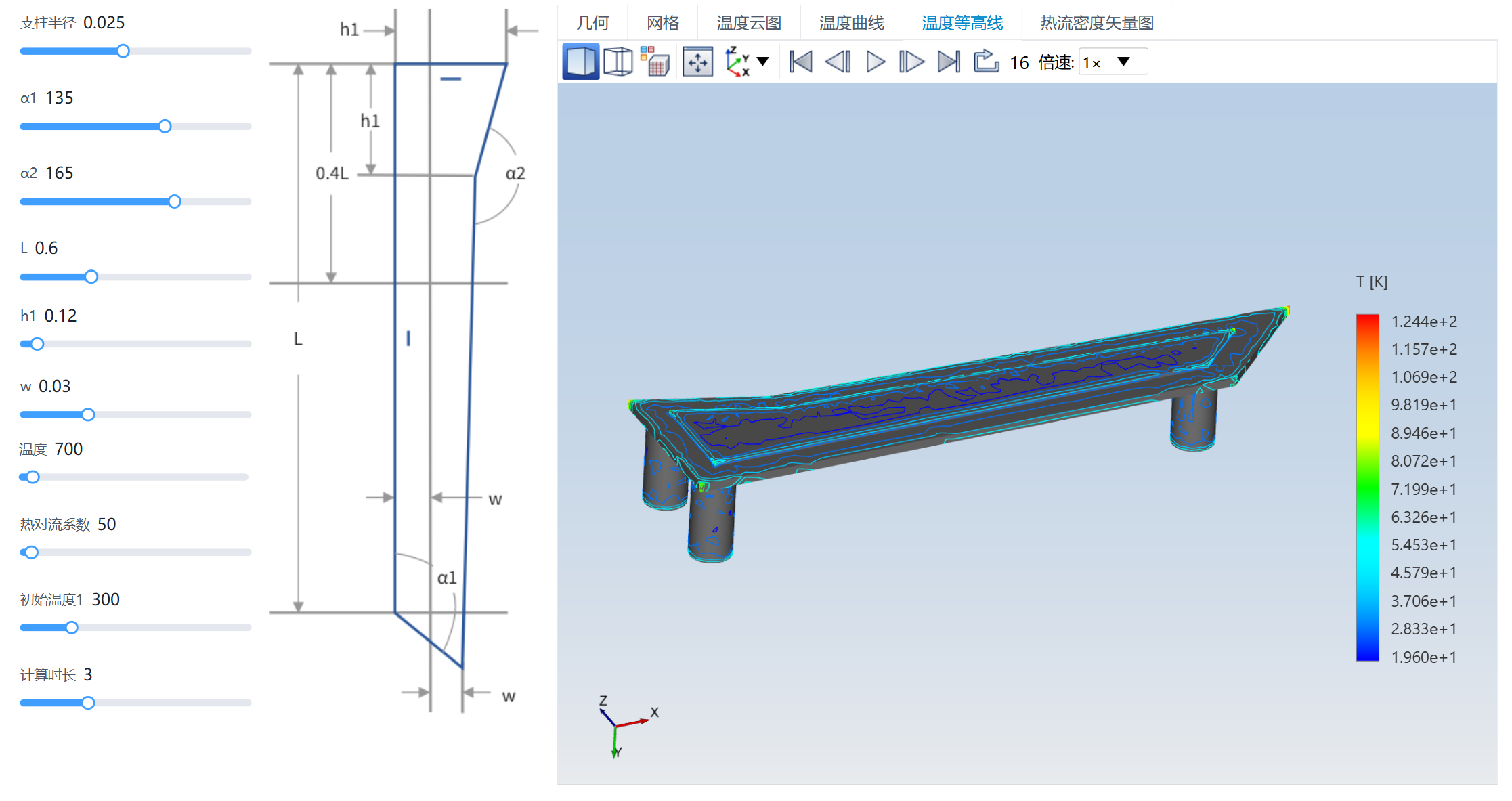This screenshot has height=801, width=1512.
Task: Switch to the 网格 tab
Action: [663, 23]
